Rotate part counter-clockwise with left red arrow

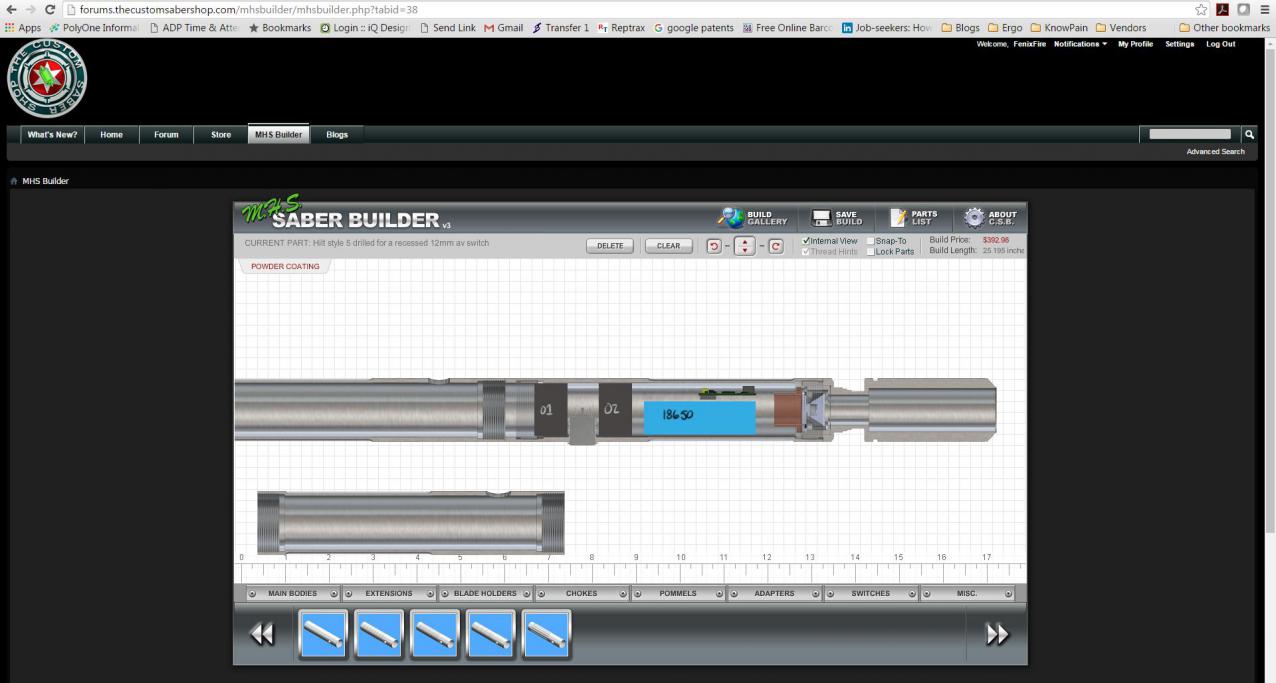714,246
